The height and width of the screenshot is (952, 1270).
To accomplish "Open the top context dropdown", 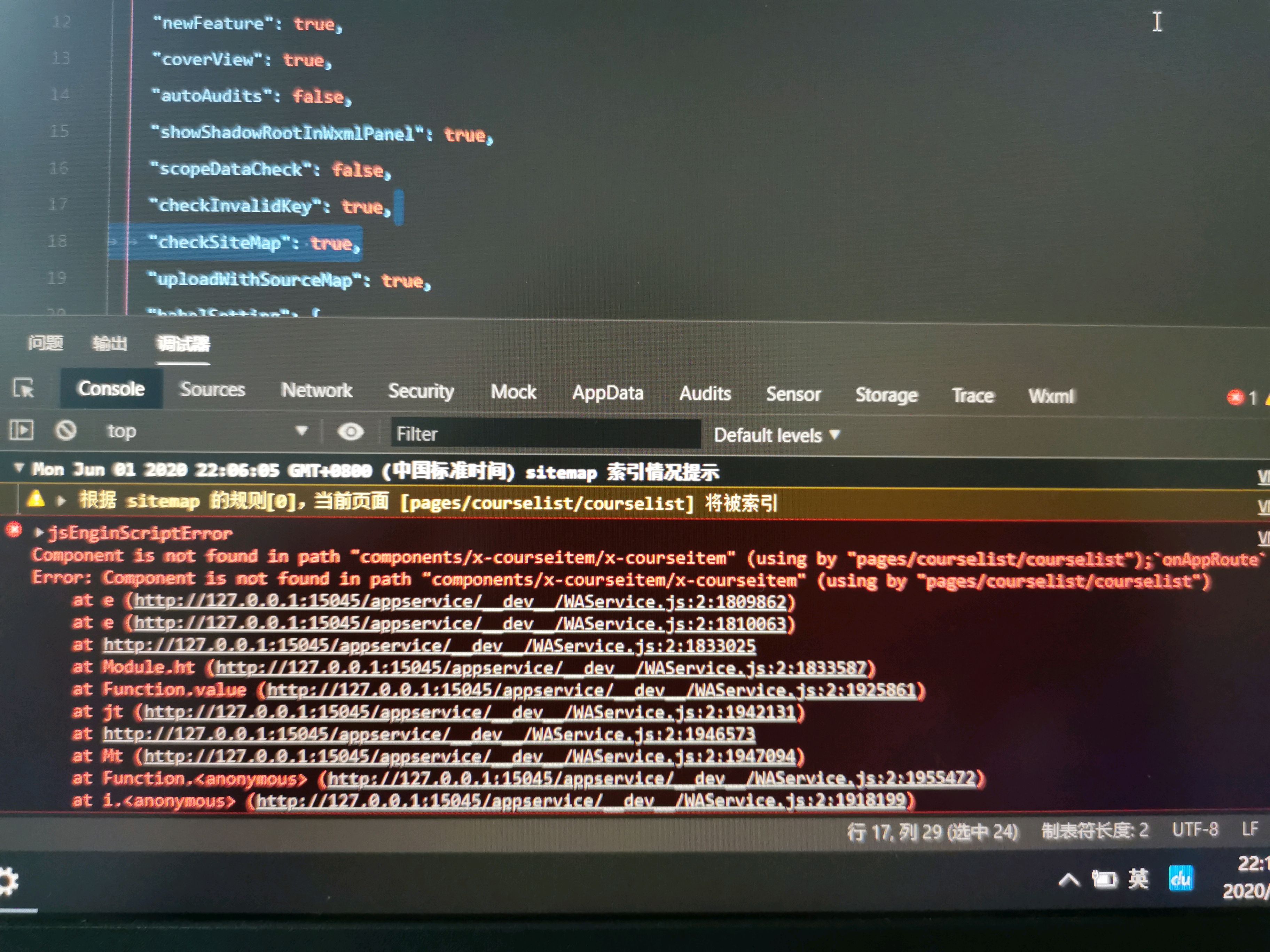I will [208, 431].
